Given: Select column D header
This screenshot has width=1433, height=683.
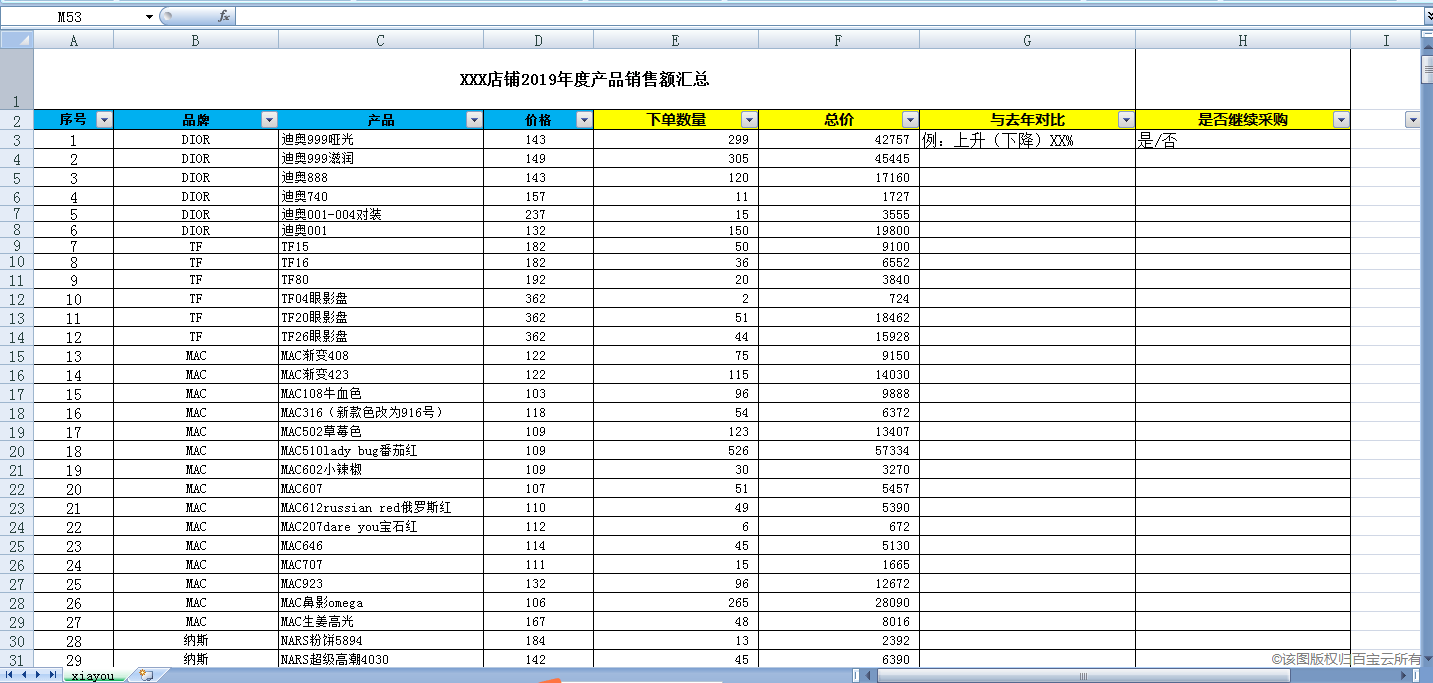Looking at the screenshot, I should (539, 40).
